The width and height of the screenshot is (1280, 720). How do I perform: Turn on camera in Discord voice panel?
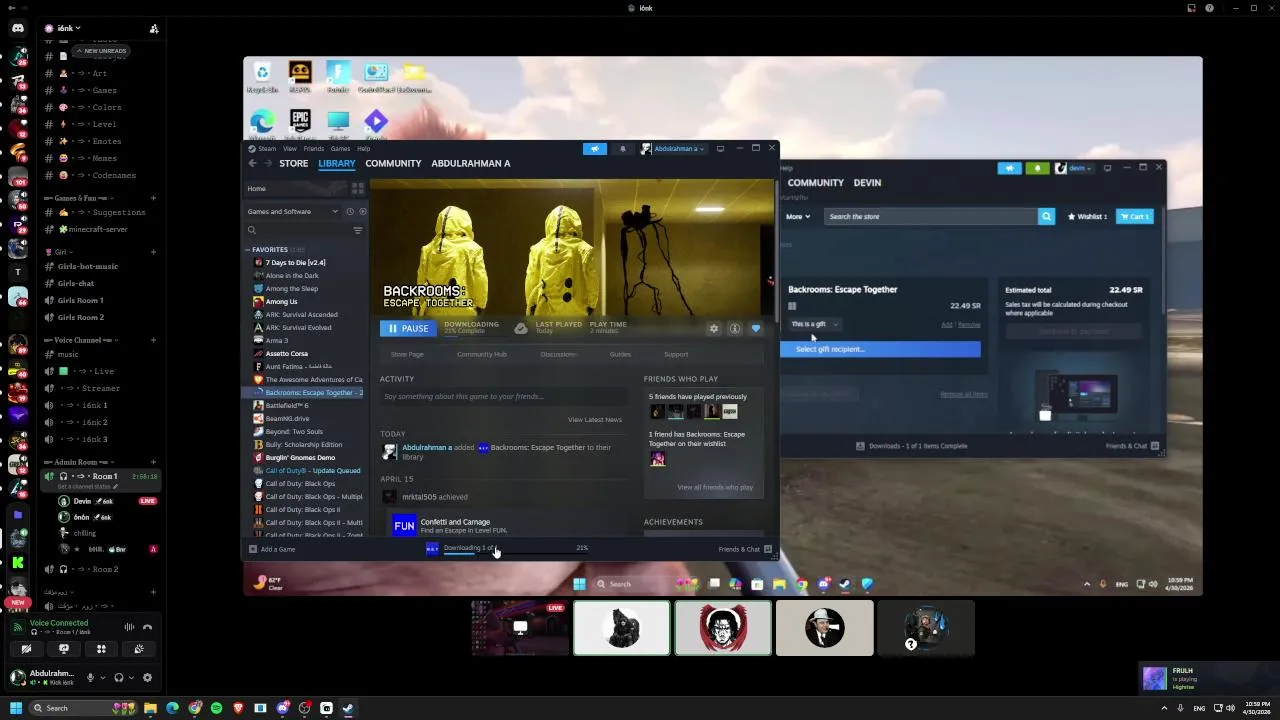click(26, 649)
